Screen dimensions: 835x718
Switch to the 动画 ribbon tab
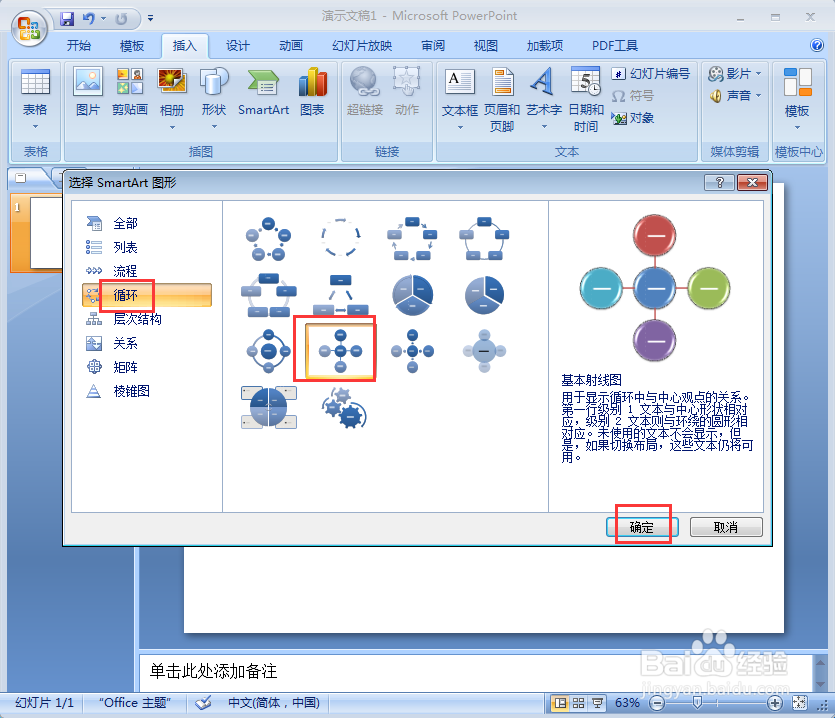(x=291, y=46)
